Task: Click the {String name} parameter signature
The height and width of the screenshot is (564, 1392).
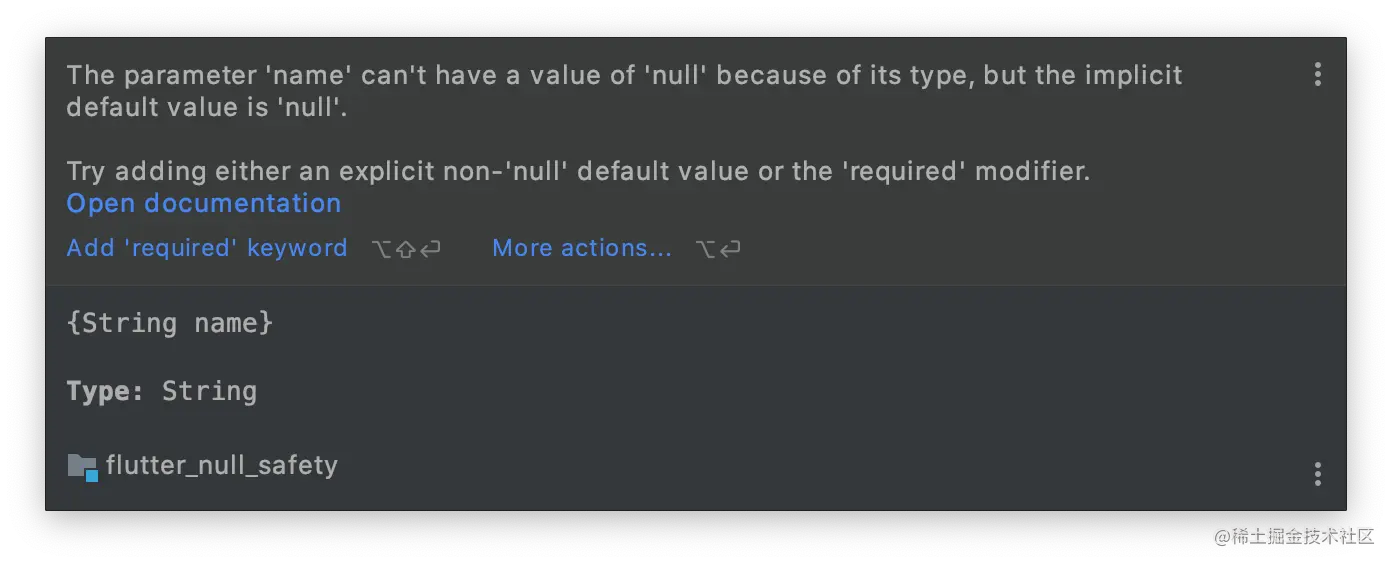Action: coord(170,323)
